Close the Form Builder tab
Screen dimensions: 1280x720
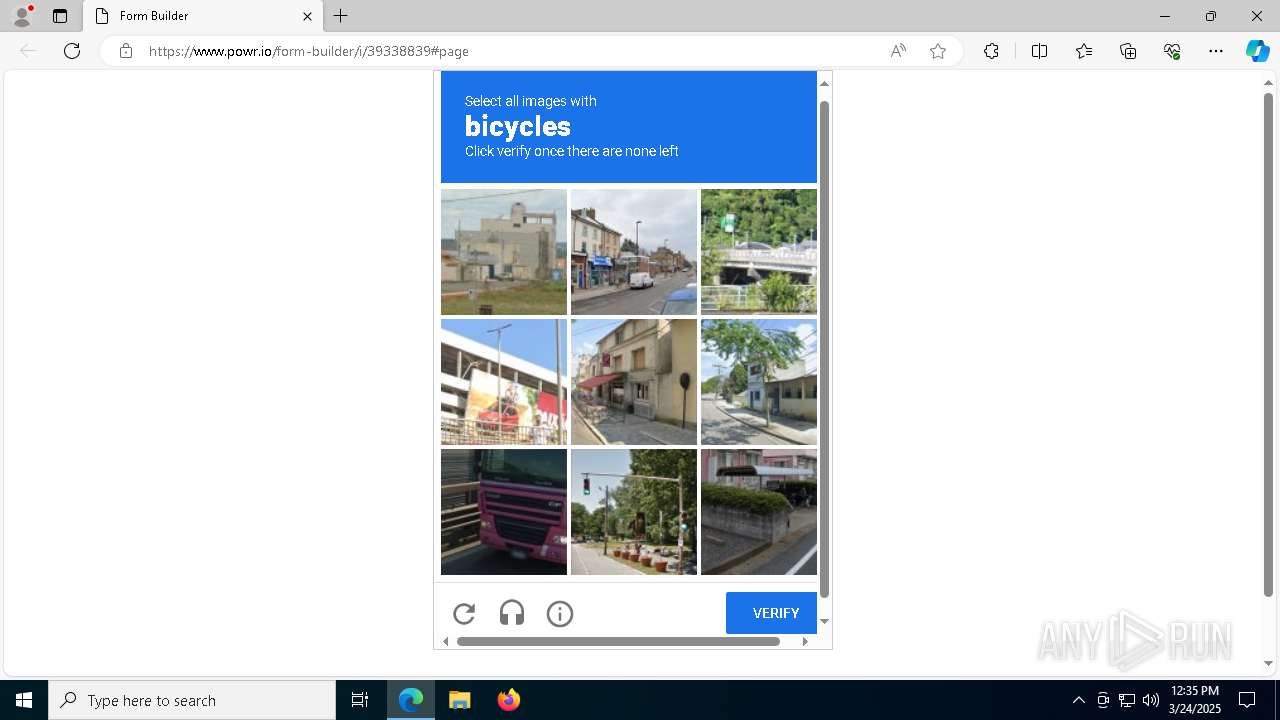coord(307,16)
